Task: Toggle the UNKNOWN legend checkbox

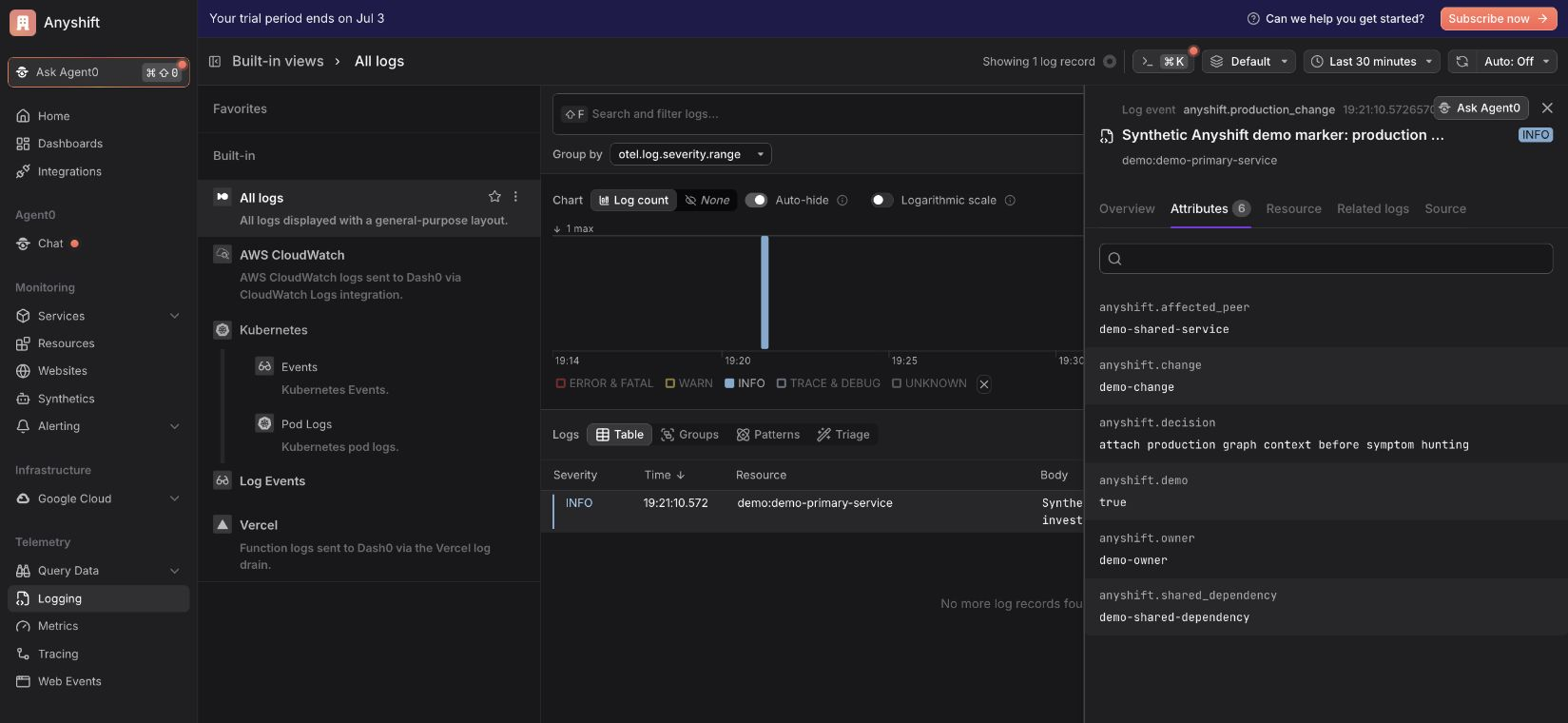Action: [x=897, y=383]
